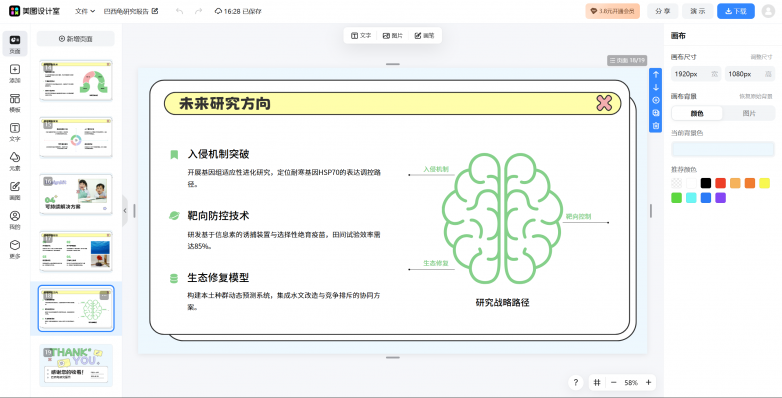The height and width of the screenshot is (398, 782).
Task: Select slide 14 thumbnail with arch chart
Action: 76,80
